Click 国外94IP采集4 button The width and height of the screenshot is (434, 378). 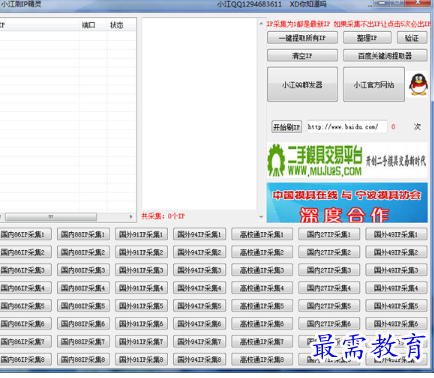199,288
